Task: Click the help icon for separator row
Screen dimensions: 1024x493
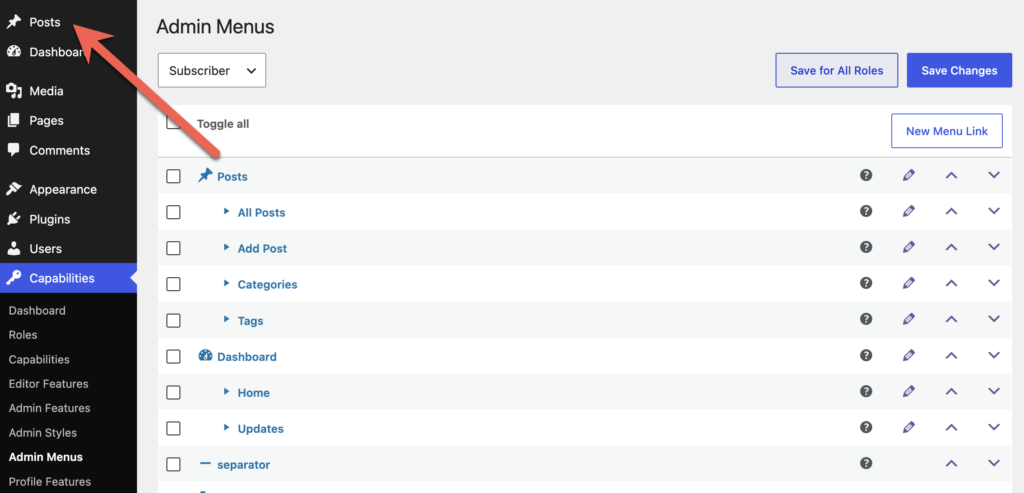Action: (866, 463)
